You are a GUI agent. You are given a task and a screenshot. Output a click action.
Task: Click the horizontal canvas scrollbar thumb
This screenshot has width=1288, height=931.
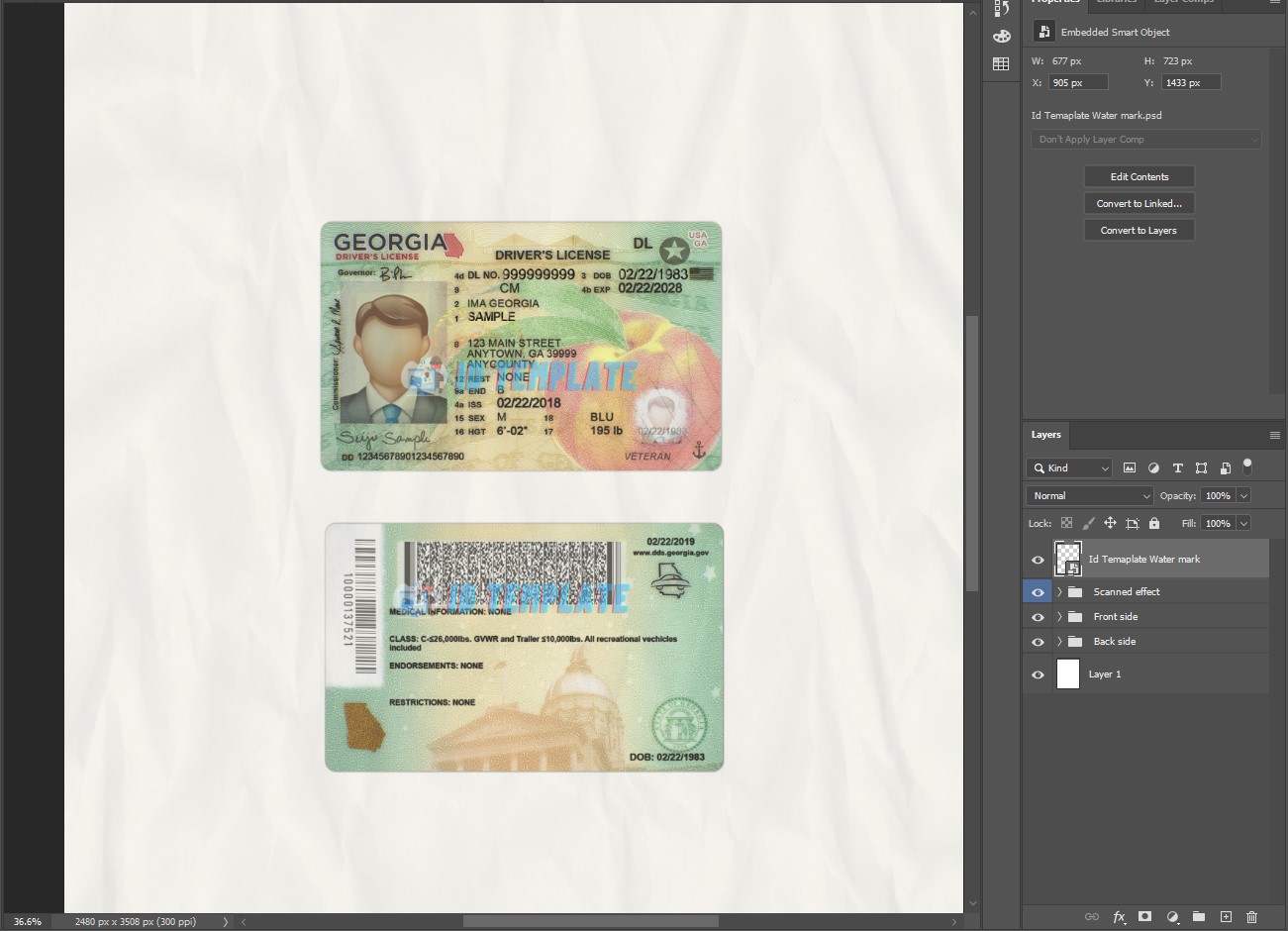(590, 922)
